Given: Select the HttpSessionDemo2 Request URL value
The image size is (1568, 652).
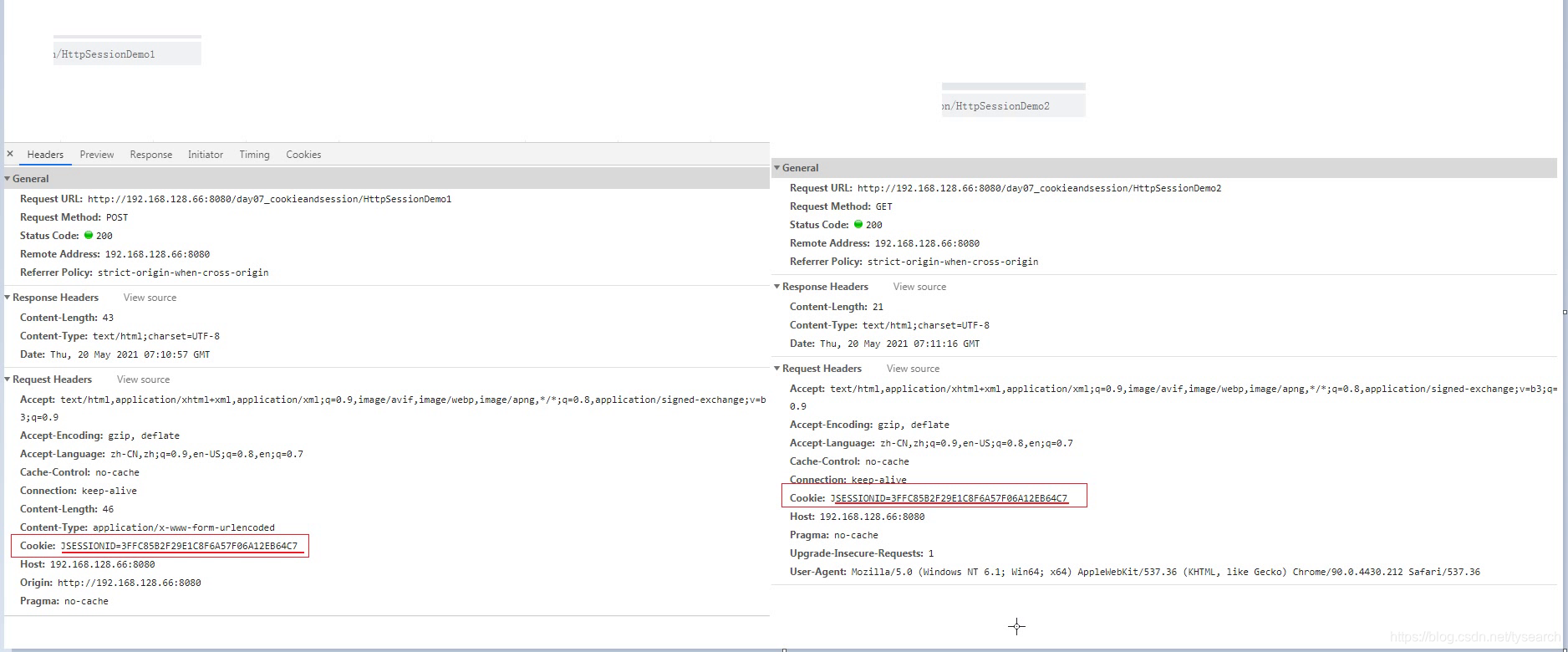Looking at the screenshot, I should 1039,188.
